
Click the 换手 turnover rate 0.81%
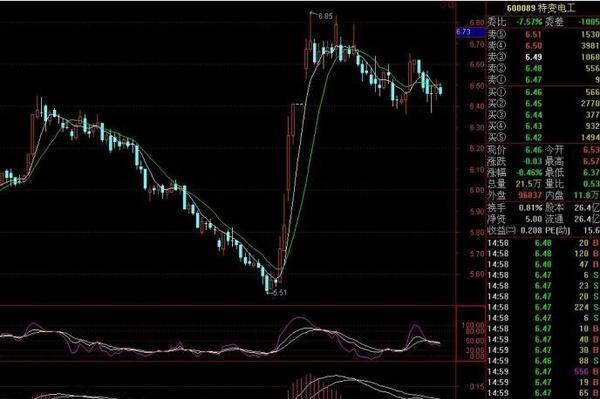click(531, 208)
